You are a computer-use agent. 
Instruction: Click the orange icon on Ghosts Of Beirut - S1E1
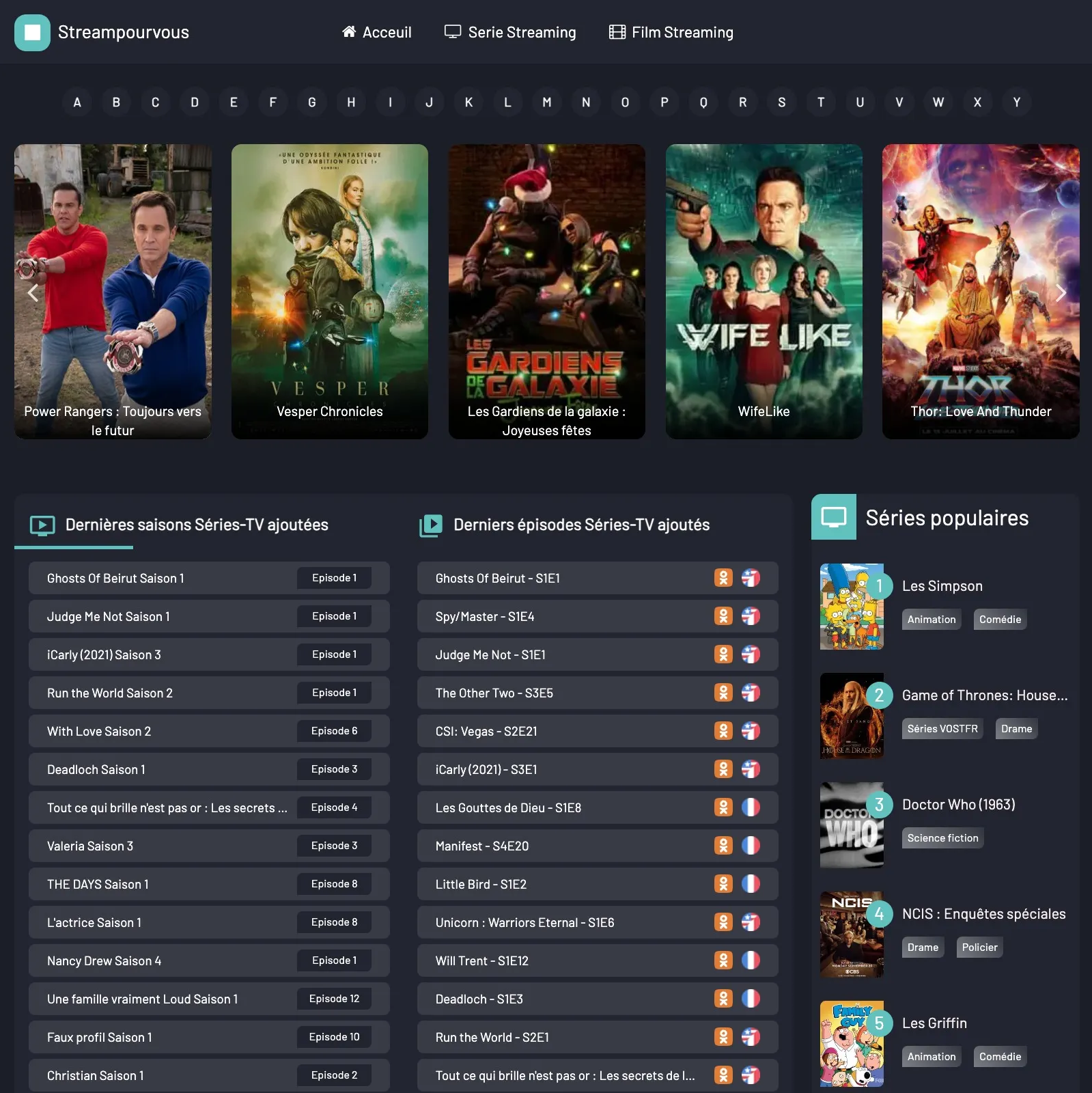tap(723, 578)
